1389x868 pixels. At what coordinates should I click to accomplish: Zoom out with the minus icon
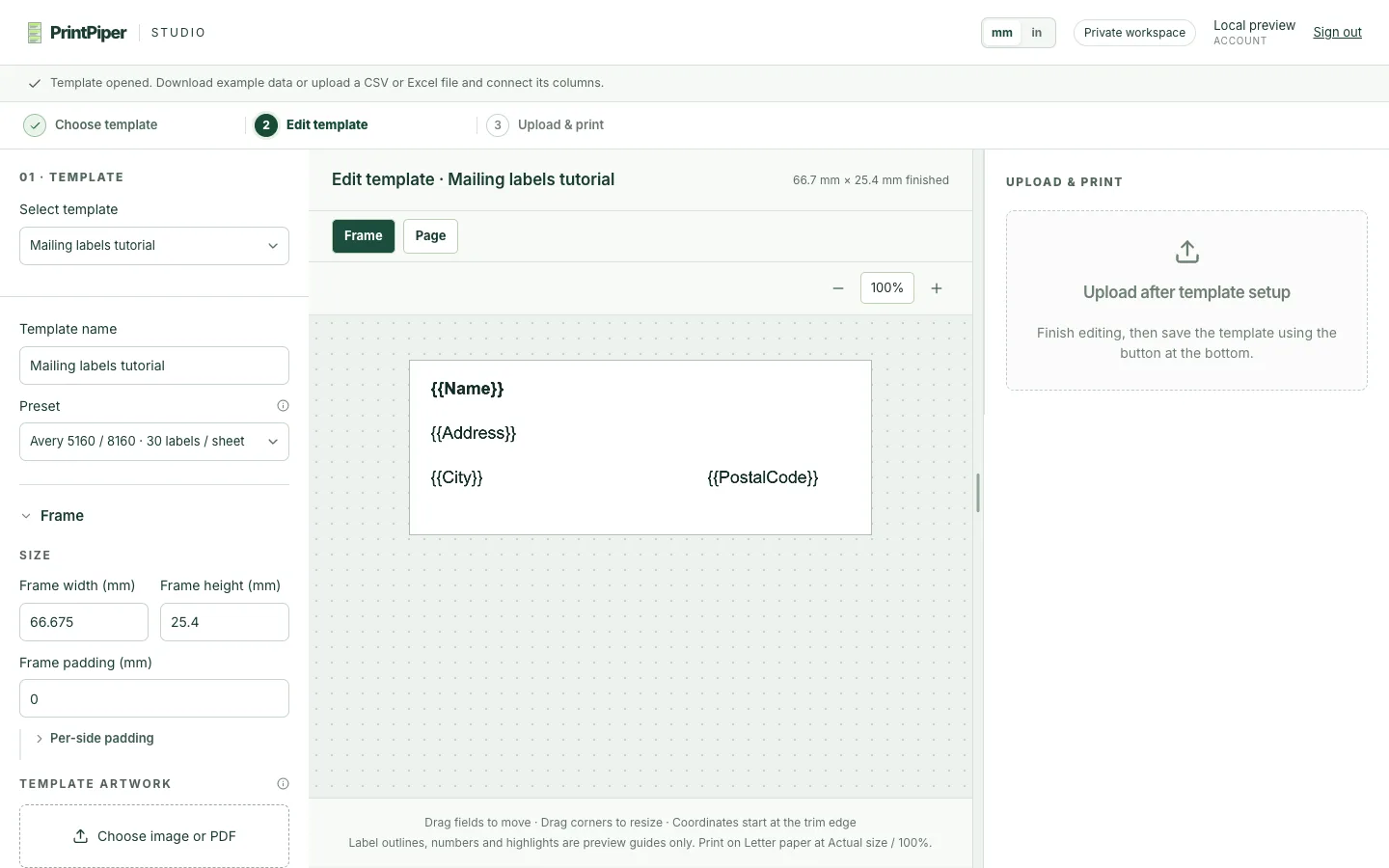838,288
